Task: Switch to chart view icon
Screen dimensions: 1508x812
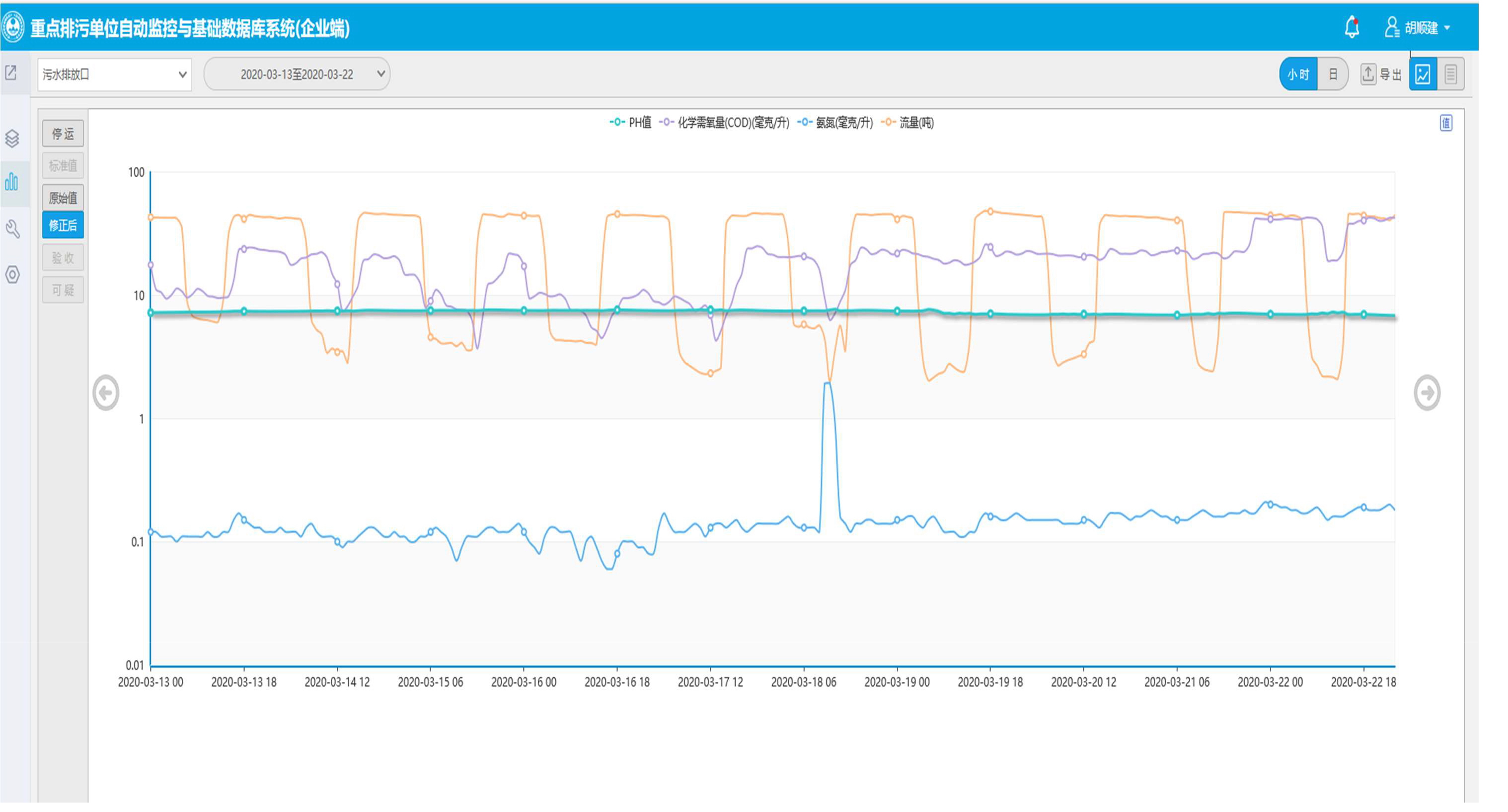Action: tap(1423, 74)
